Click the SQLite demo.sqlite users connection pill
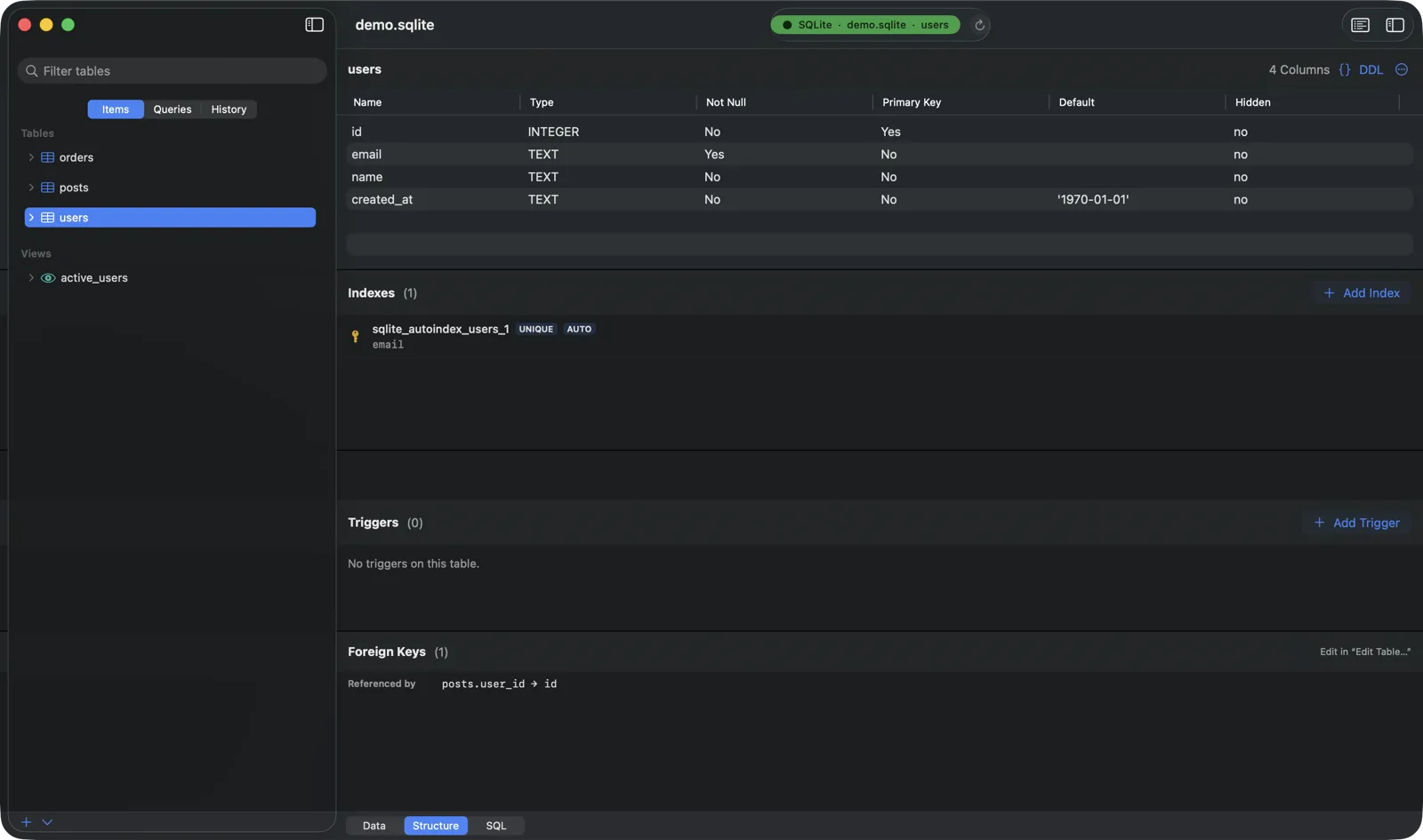This screenshot has height=840, width=1423. (x=865, y=25)
